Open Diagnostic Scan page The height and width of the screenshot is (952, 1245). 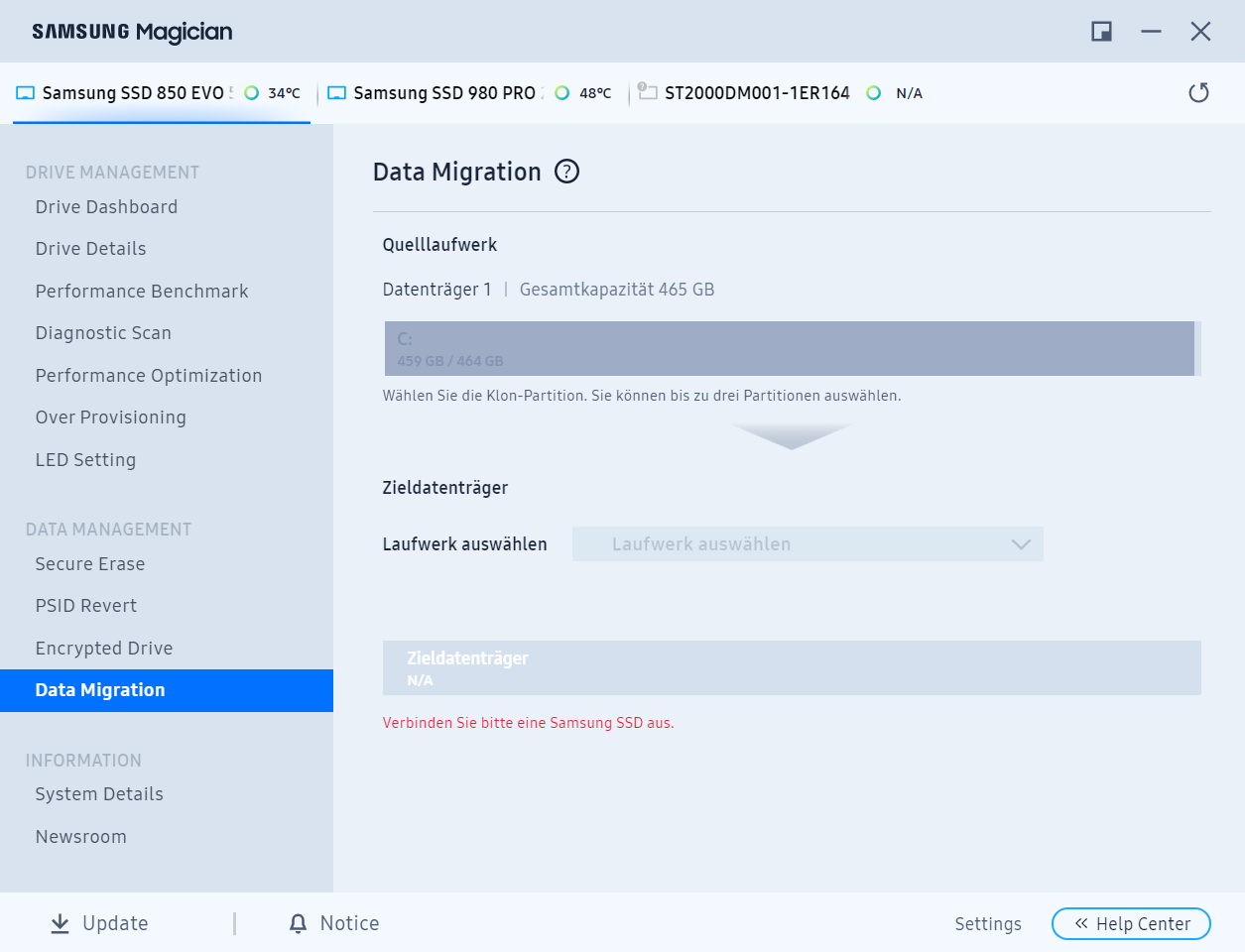(103, 333)
